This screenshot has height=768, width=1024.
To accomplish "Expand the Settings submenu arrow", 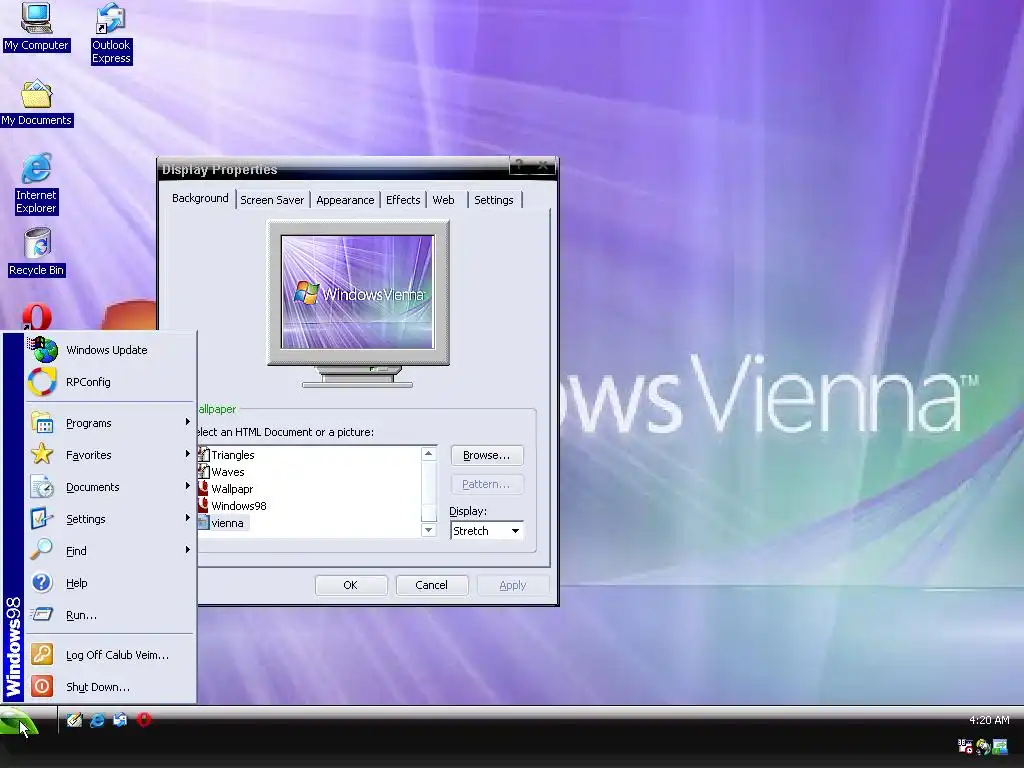I will [187, 518].
